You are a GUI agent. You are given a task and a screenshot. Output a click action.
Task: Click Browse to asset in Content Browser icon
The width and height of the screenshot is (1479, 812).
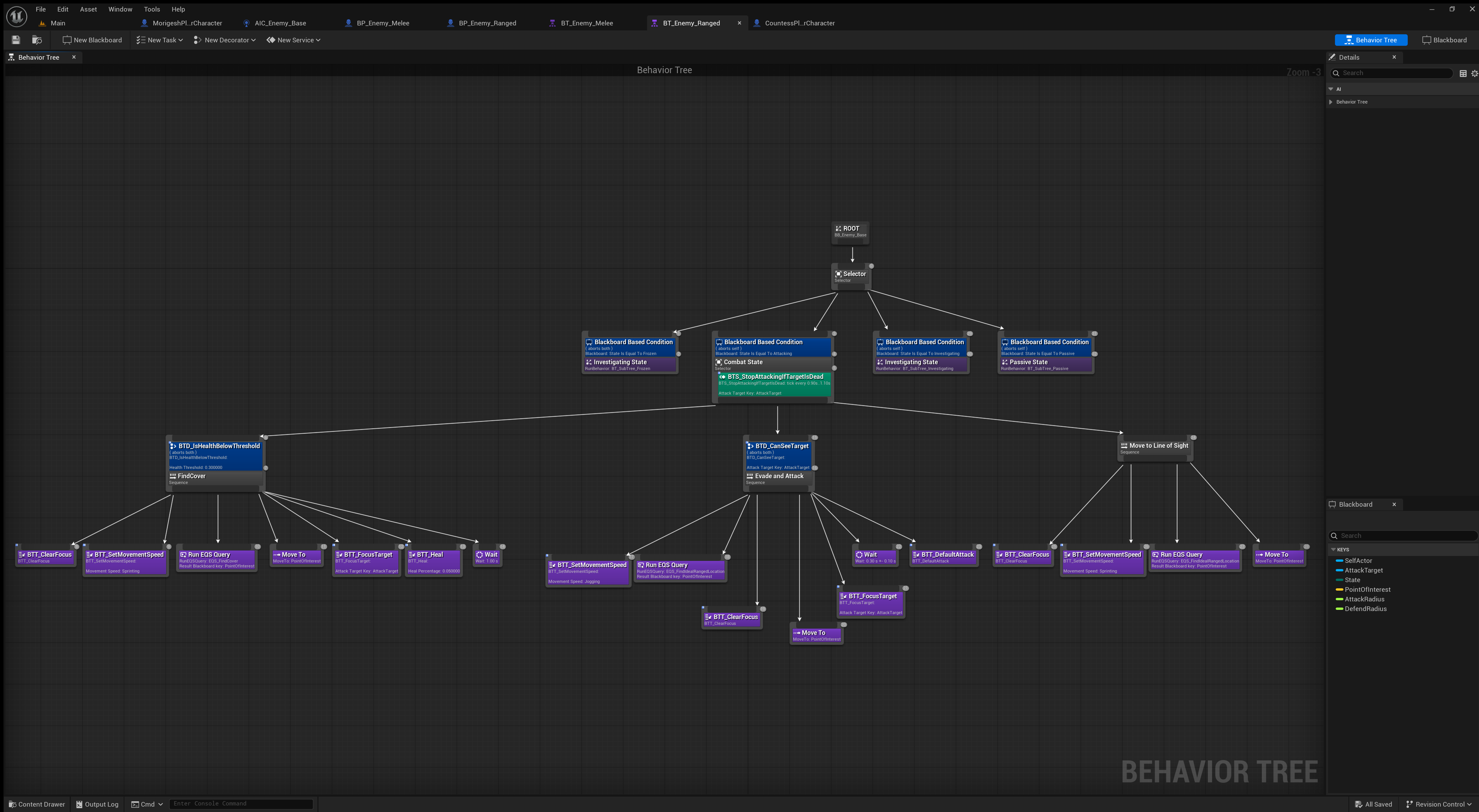(x=37, y=40)
